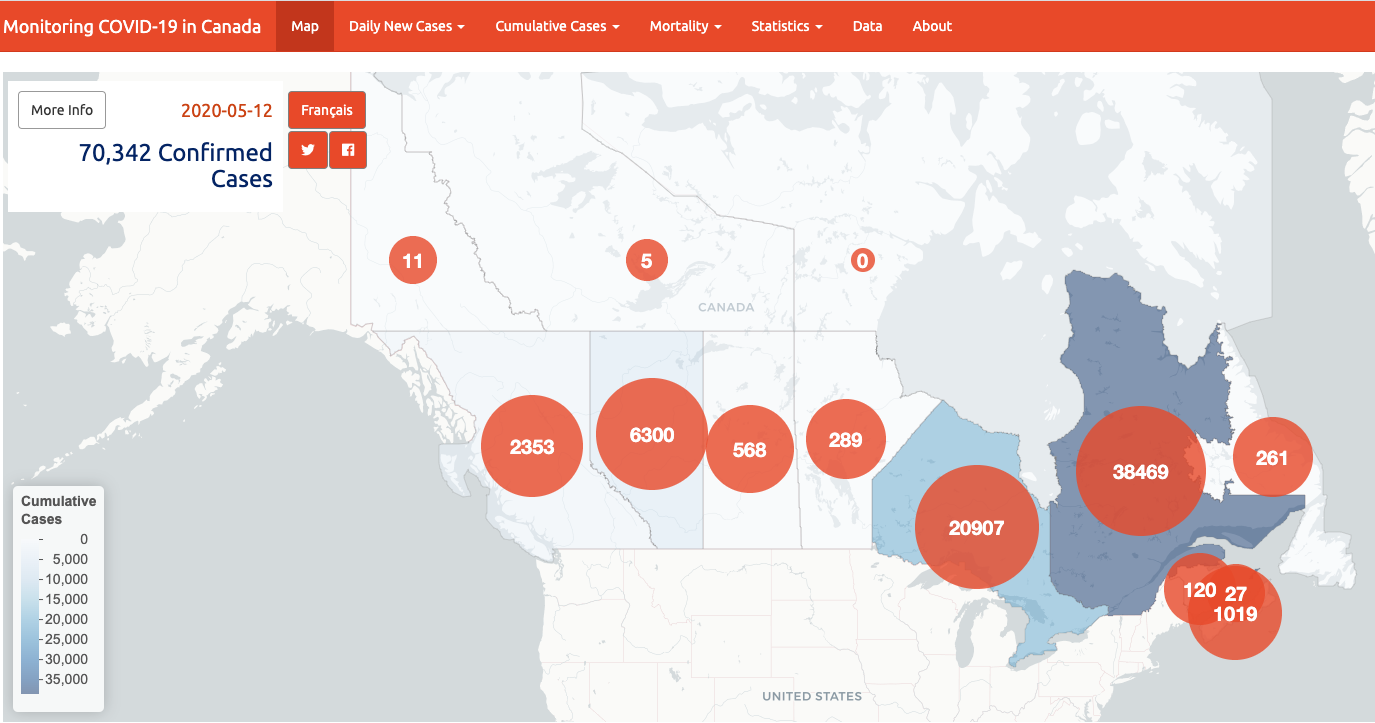The height and width of the screenshot is (723, 1375).
Task: Click the 70,342 Confirmed Cases text
Action: coord(175,166)
